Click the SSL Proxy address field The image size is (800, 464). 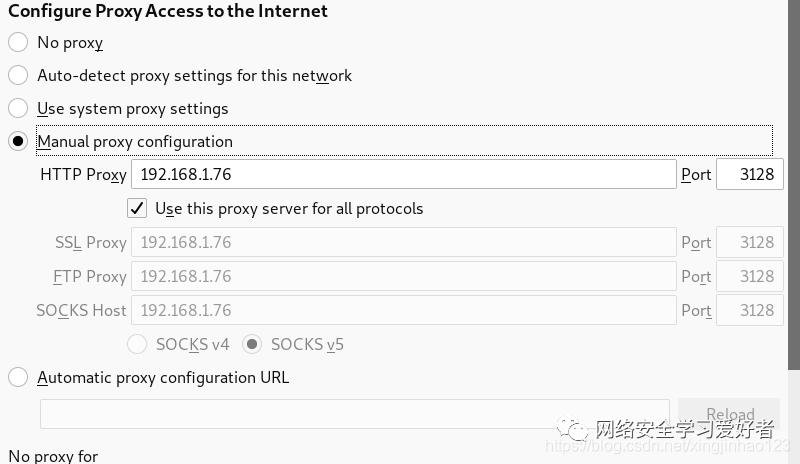(403, 242)
